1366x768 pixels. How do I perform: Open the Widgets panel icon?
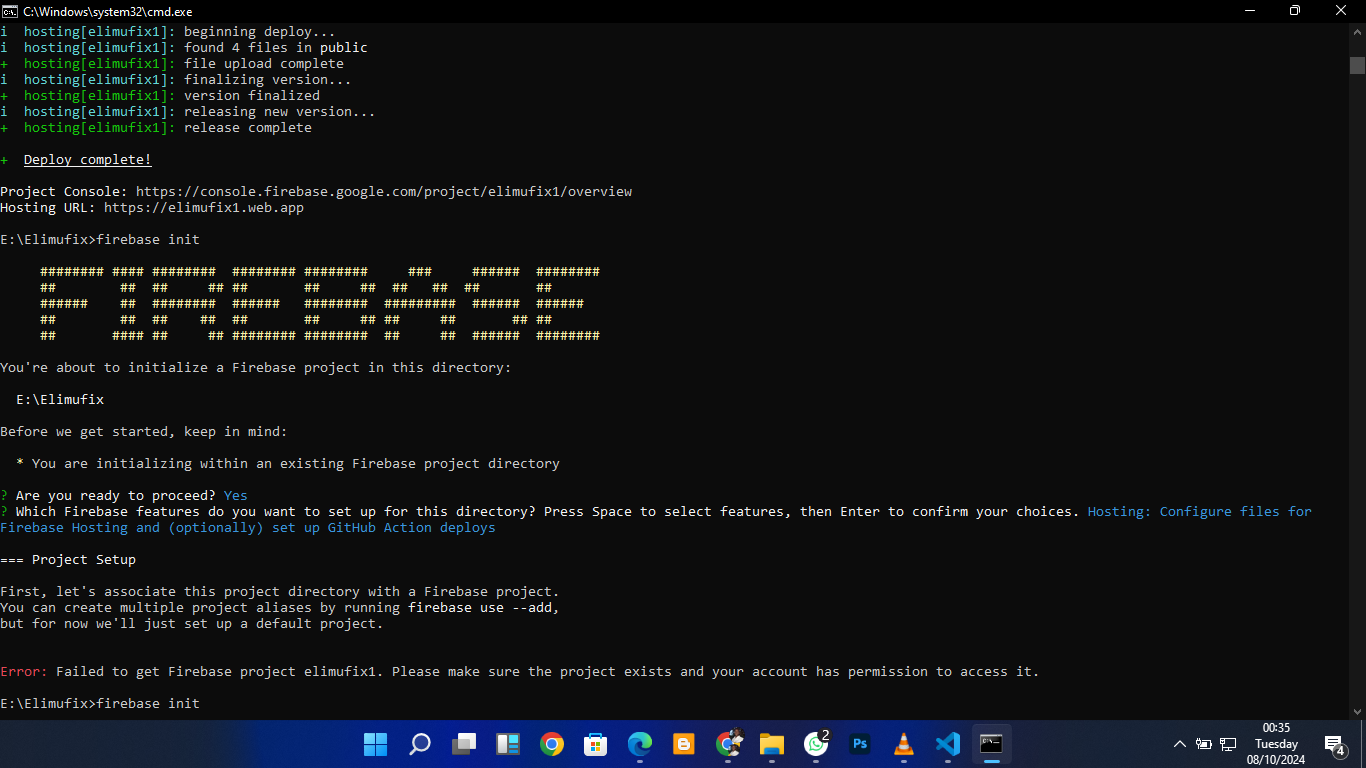pos(508,744)
